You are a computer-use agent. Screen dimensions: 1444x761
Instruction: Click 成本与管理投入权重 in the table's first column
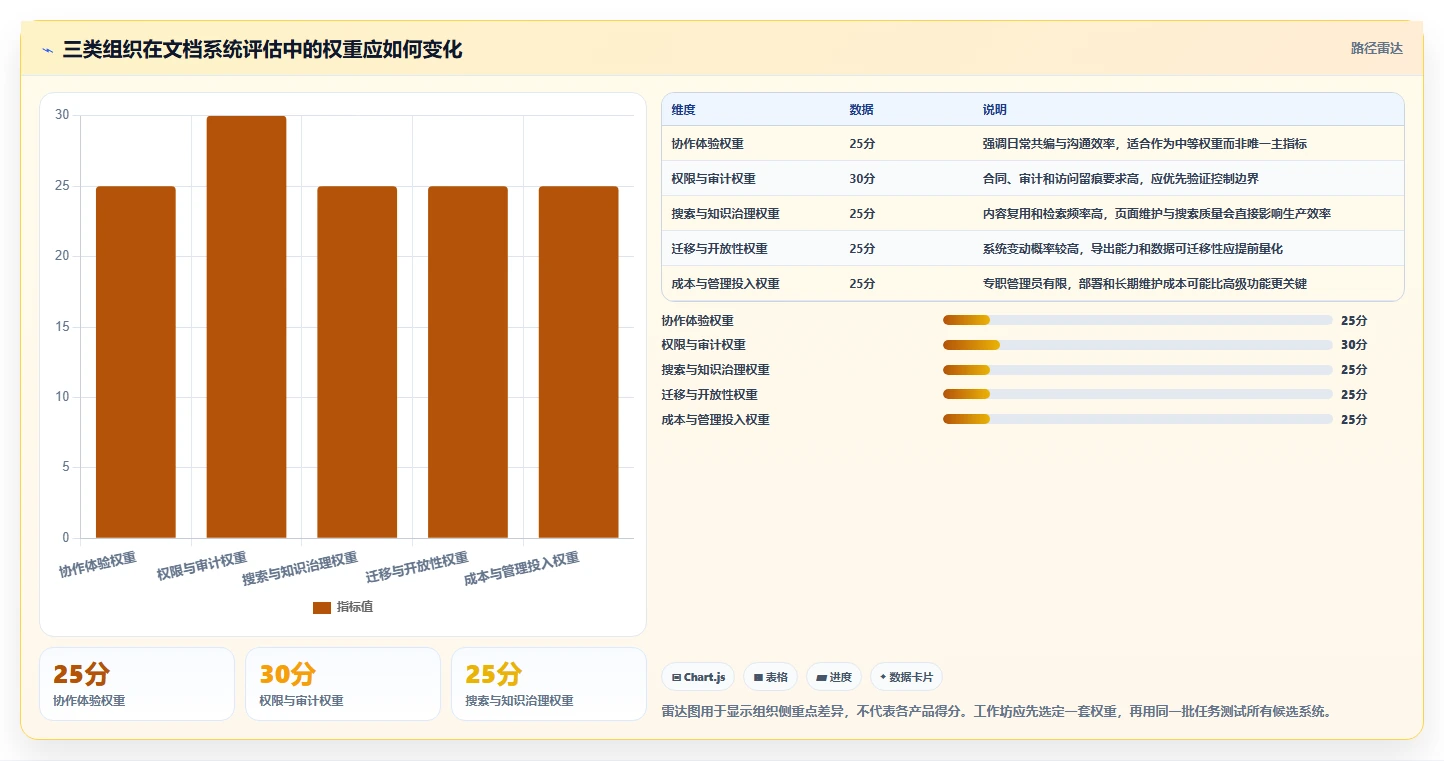726,284
